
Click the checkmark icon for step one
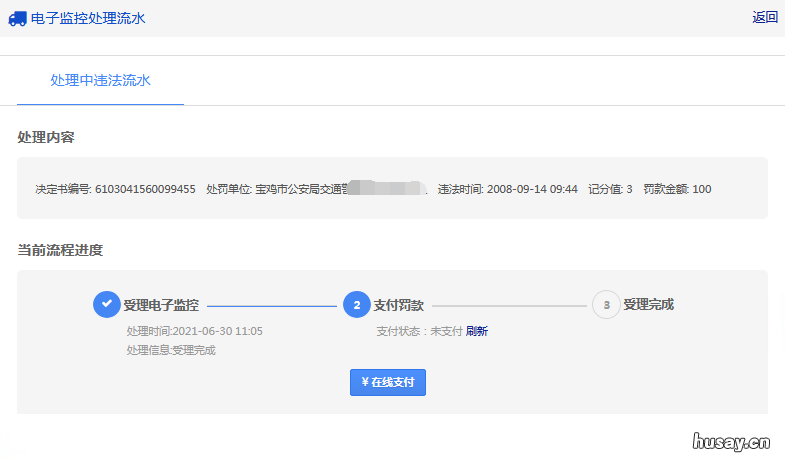point(106,304)
